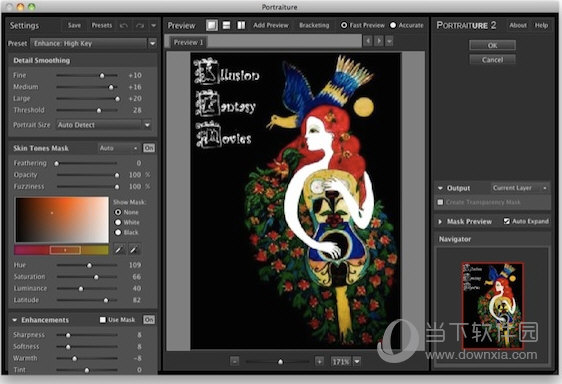Select horizontal split preview layout icon
562x384 pixels.
(x=227, y=25)
